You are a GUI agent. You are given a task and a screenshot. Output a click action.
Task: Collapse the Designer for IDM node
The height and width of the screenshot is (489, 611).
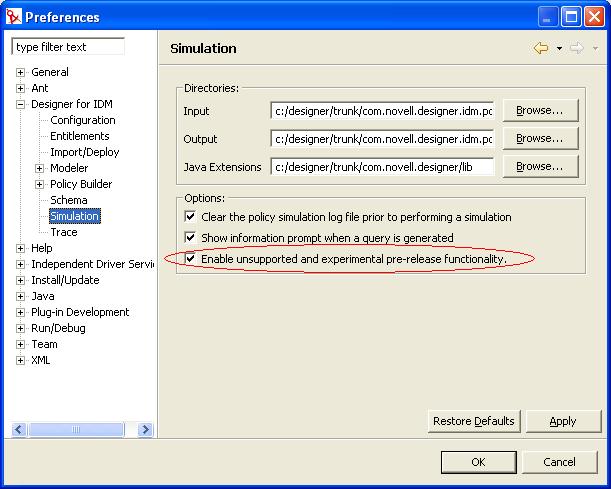click(x=20, y=104)
